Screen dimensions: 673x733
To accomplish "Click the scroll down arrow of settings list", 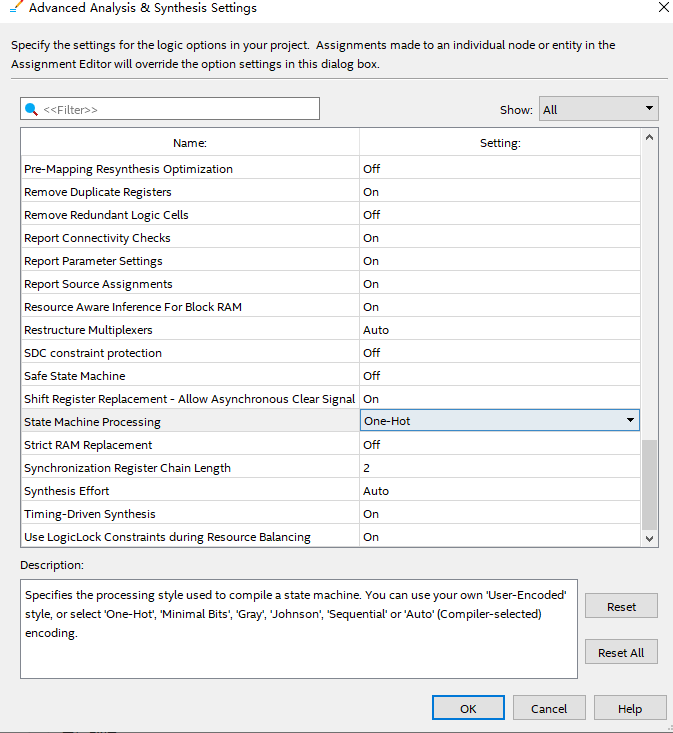I will pyautogui.click(x=649, y=537).
